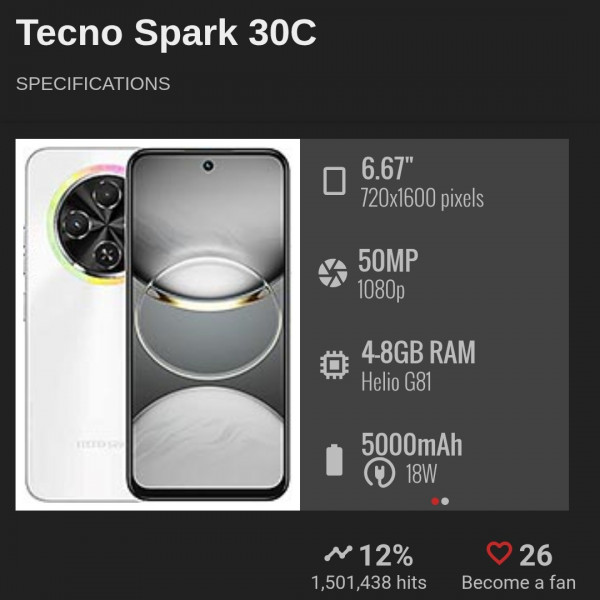
Task: Click the popularity trend arrow icon
Action: coord(338,553)
